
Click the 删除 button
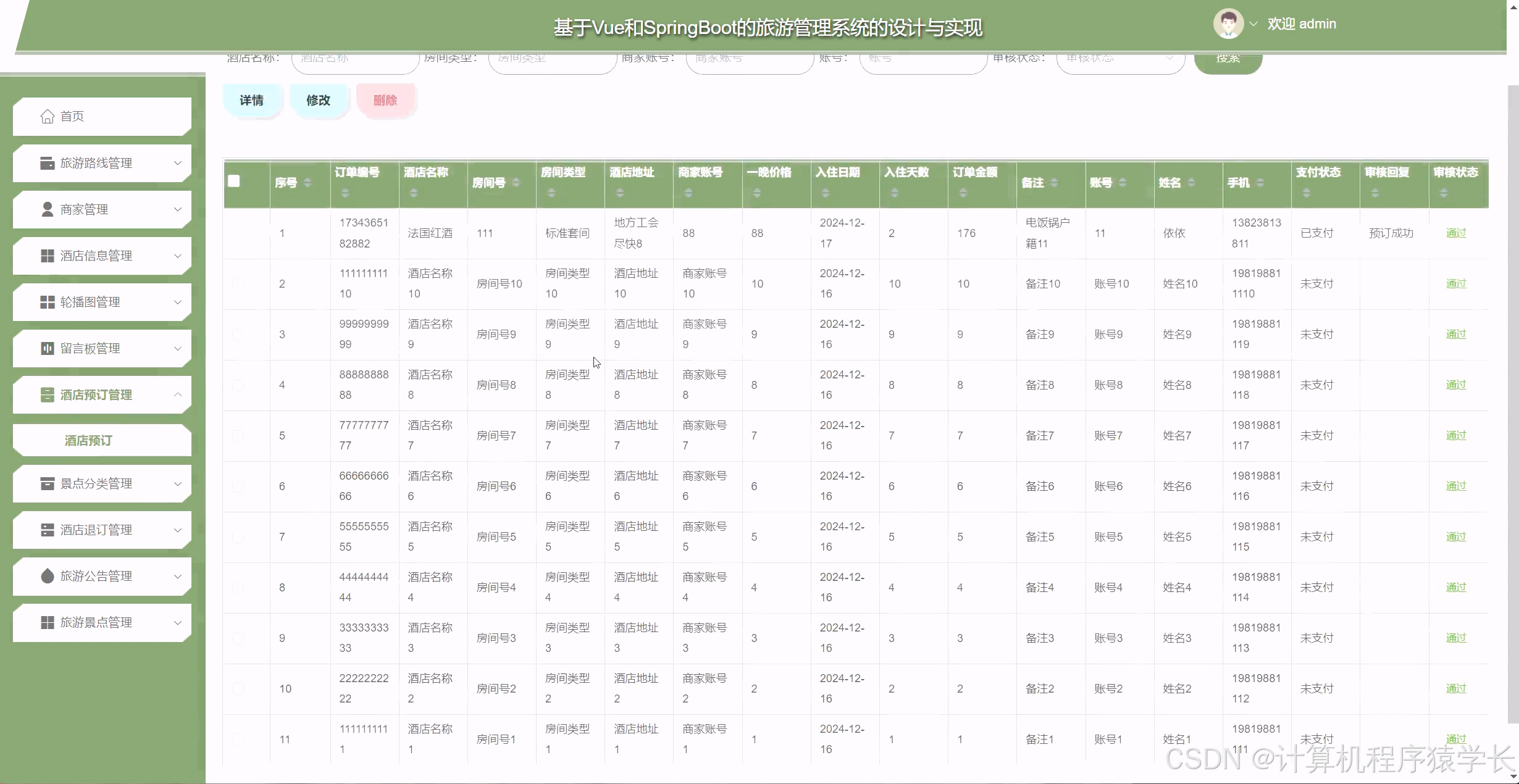(x=385, y=100)
